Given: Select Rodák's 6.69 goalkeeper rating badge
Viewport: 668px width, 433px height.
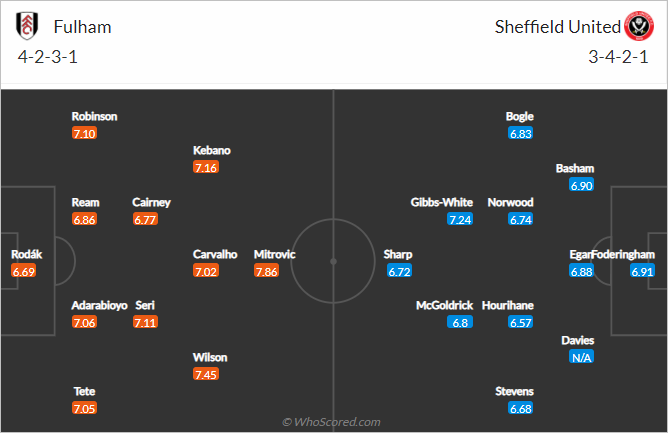Looking at the screenshot, I should (x=23, y=271).
